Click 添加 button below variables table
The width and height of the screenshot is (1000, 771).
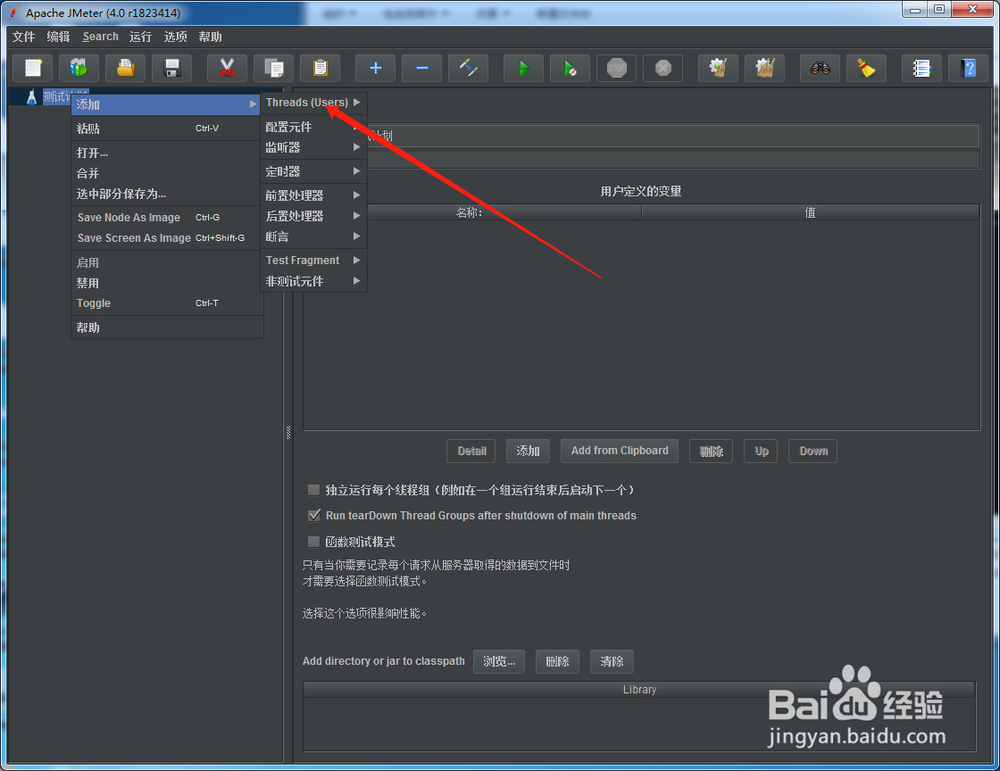(x=528, y=451)
